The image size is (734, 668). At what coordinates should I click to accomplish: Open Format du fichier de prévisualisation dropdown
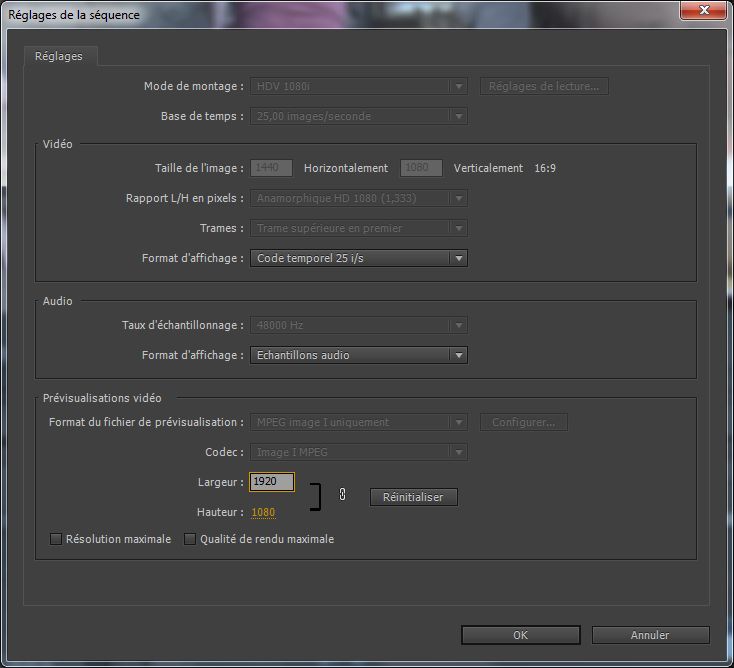pos(359,422)
